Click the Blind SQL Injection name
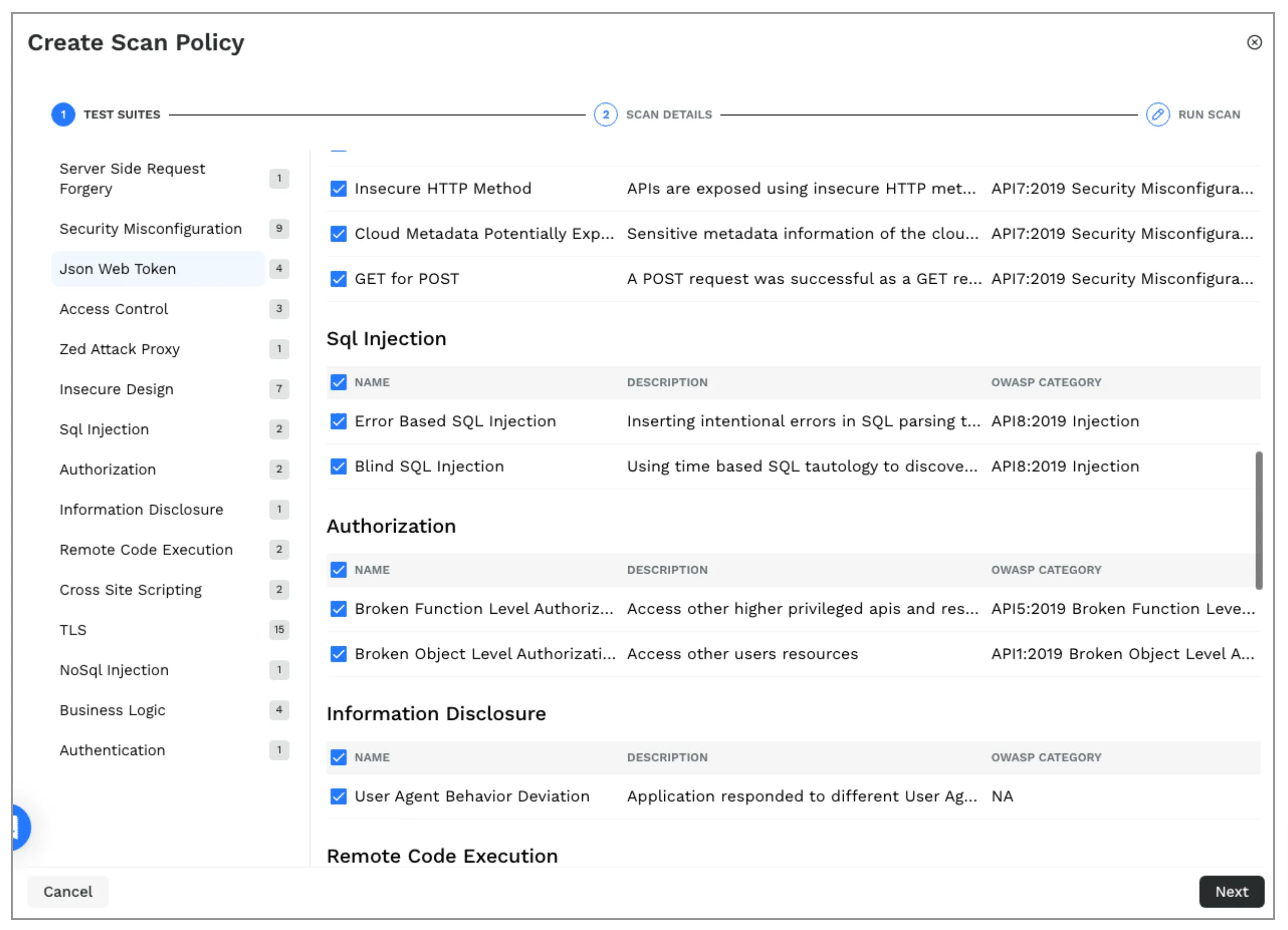The height and width of the screenshot is (930, 1288). 429,466
